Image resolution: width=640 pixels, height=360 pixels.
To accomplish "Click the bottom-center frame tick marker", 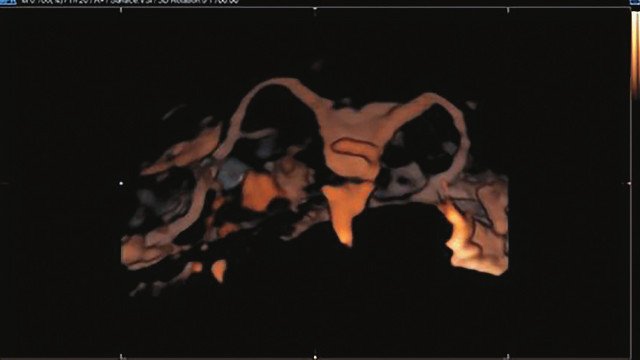I will [x=315, y=357].
